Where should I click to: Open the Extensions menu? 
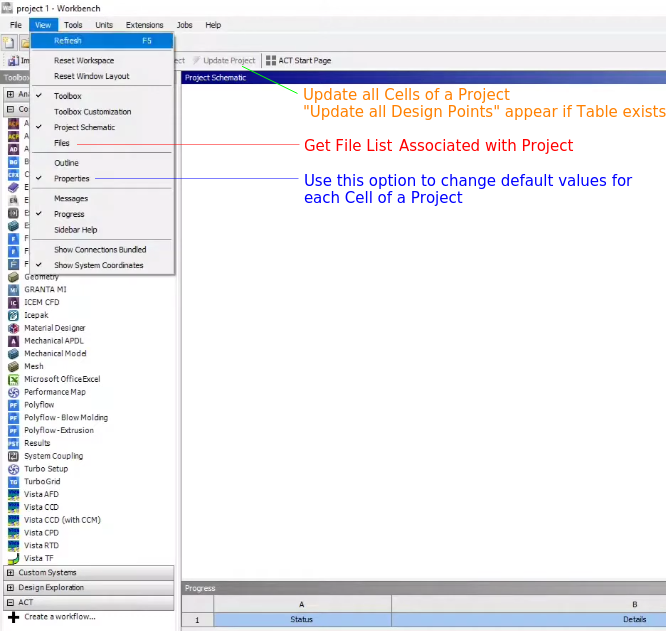[144, 24]
